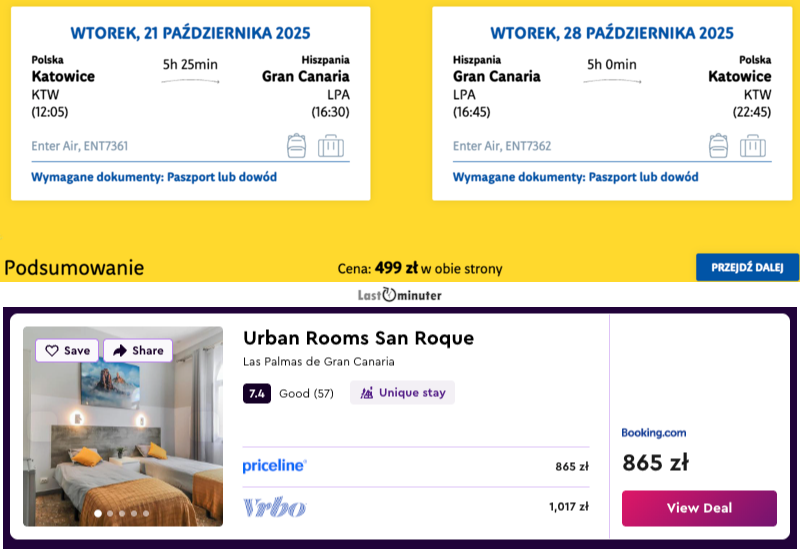Image resolution: width=800 pixels, height=549 pixels.
Task: Open the Urban Rooms San Roque title
Action: coord(358,338)
